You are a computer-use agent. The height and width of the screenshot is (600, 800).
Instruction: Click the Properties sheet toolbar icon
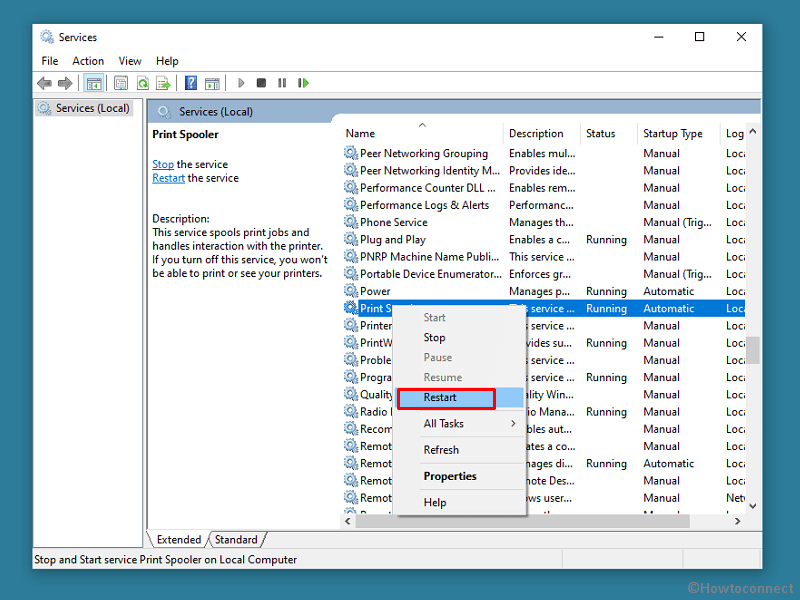point(121,83)
